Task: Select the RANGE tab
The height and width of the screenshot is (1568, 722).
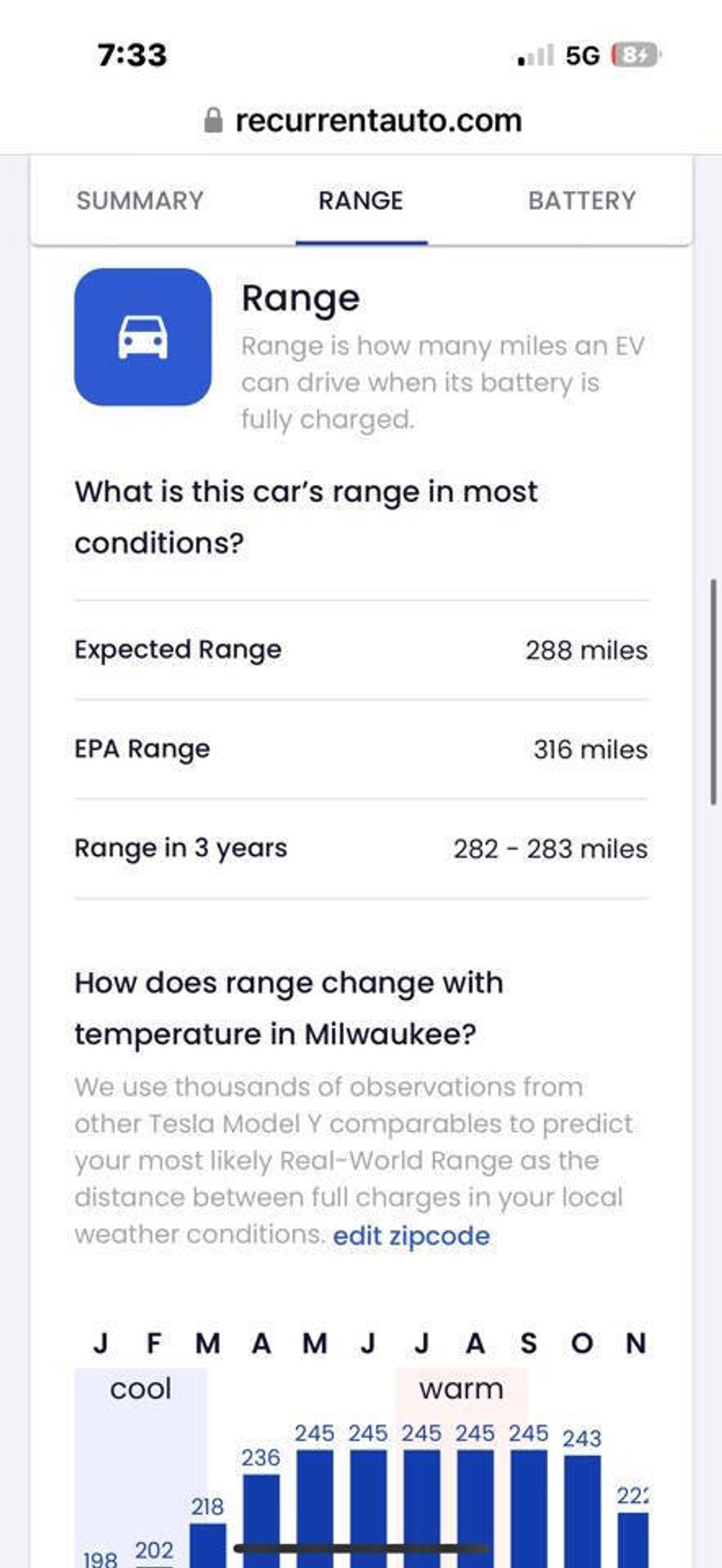Action: coord(361,201)
